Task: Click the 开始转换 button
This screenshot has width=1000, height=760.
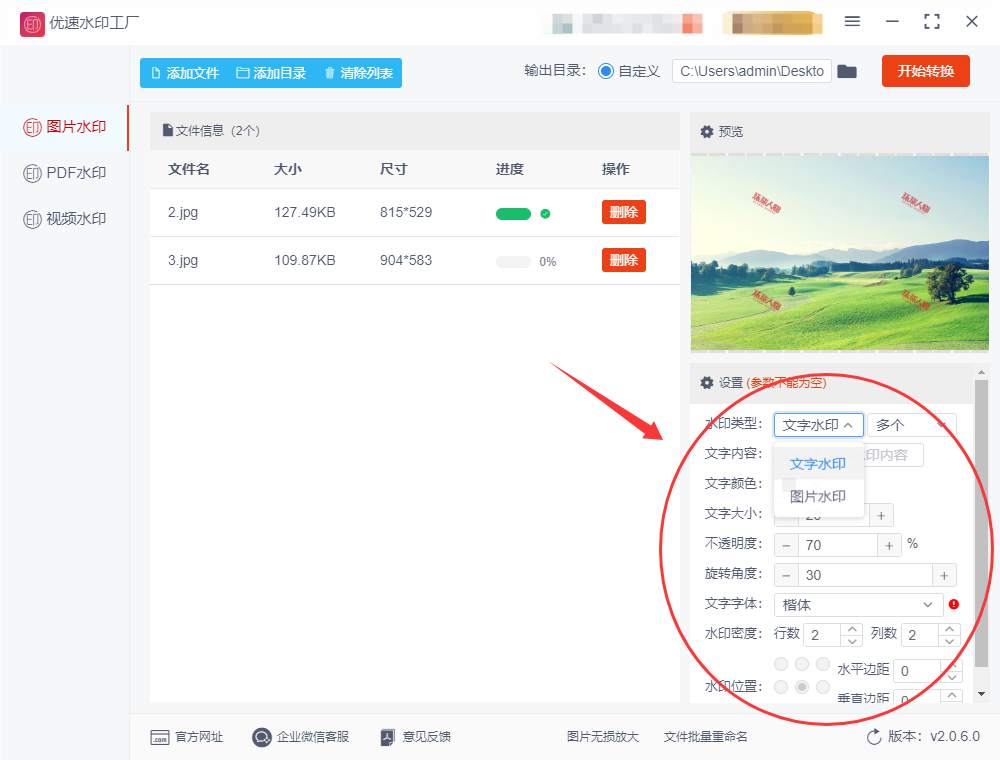Action: [x=925, y=71]
